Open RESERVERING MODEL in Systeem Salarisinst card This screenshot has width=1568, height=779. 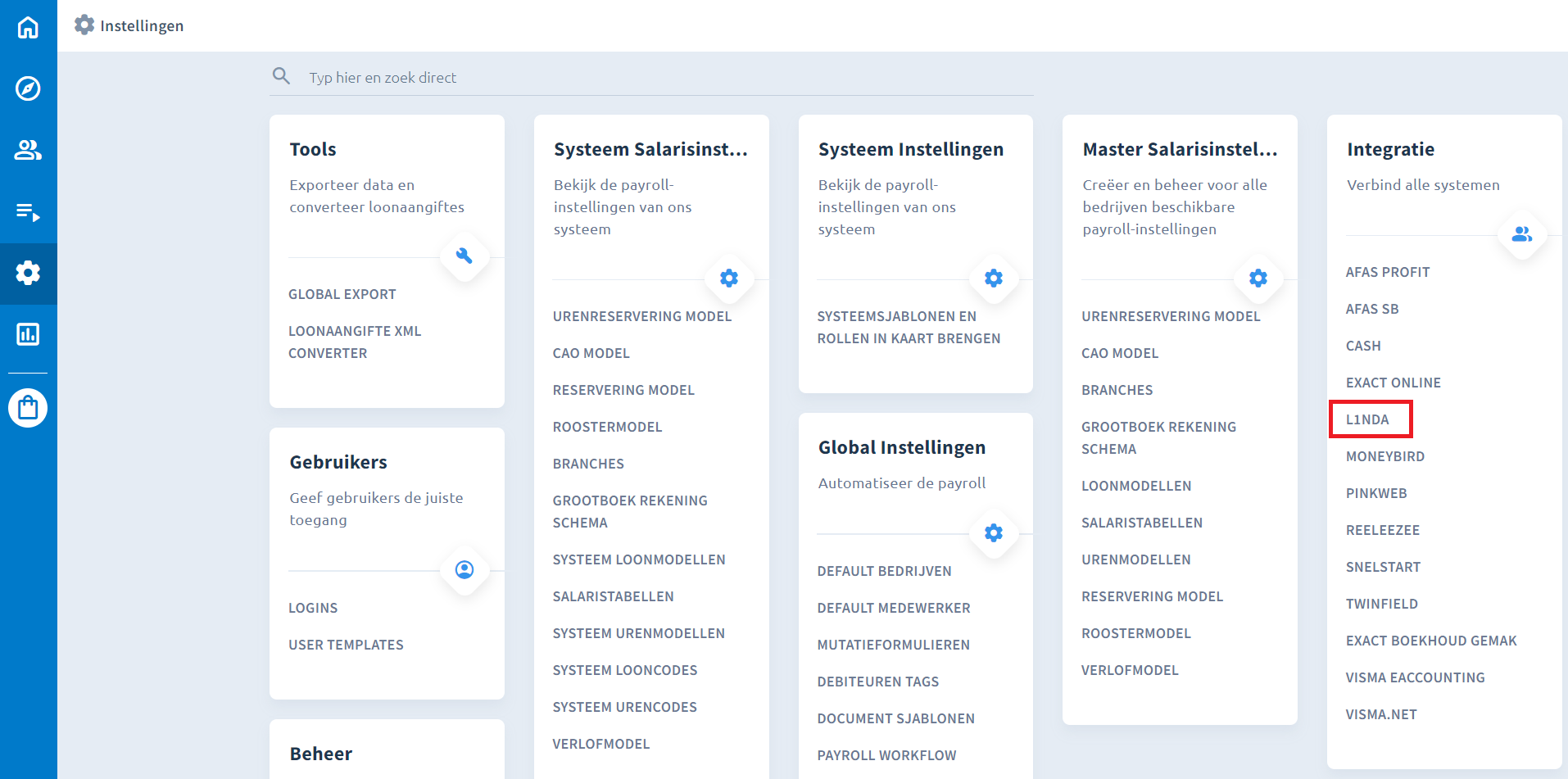pos(623,390)
